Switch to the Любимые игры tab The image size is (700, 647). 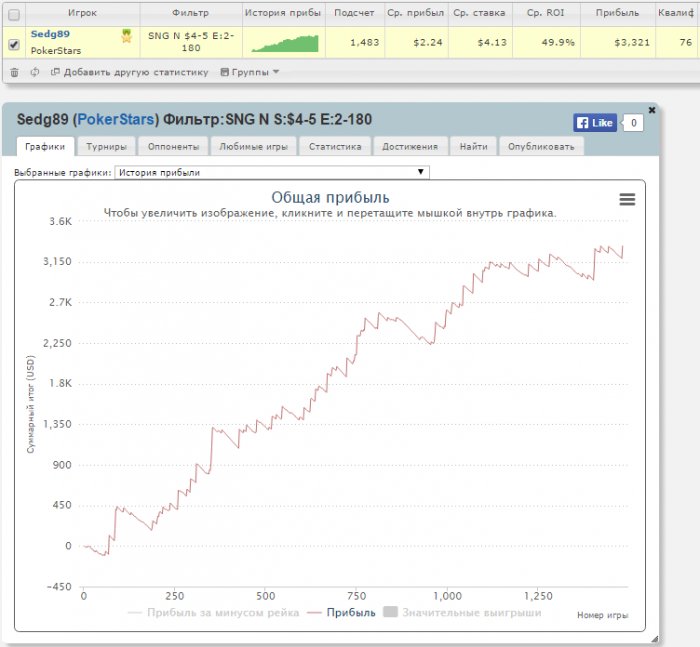click(x=254, y=146)
